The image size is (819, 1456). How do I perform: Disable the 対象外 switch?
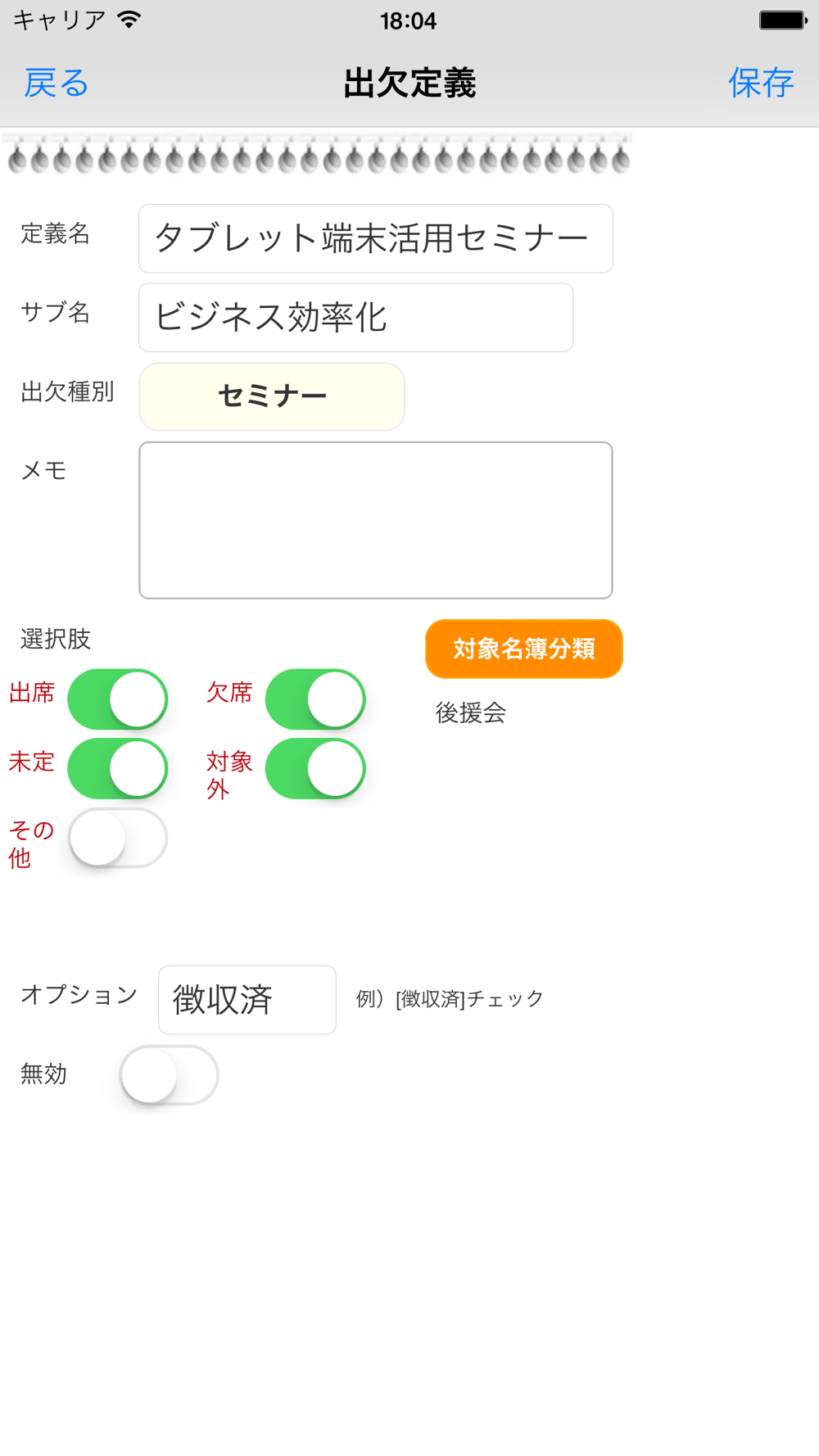(315, 768)
